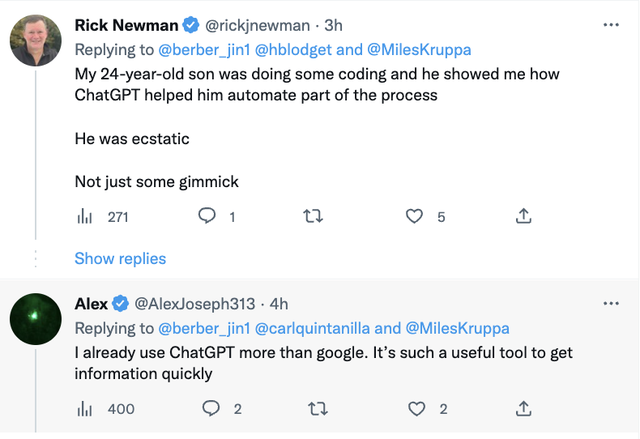Image resolution: width=640 pixels, height=439 pixels.
Task: Retweet Rick Newman's tweet
Action: click(313, 216)
